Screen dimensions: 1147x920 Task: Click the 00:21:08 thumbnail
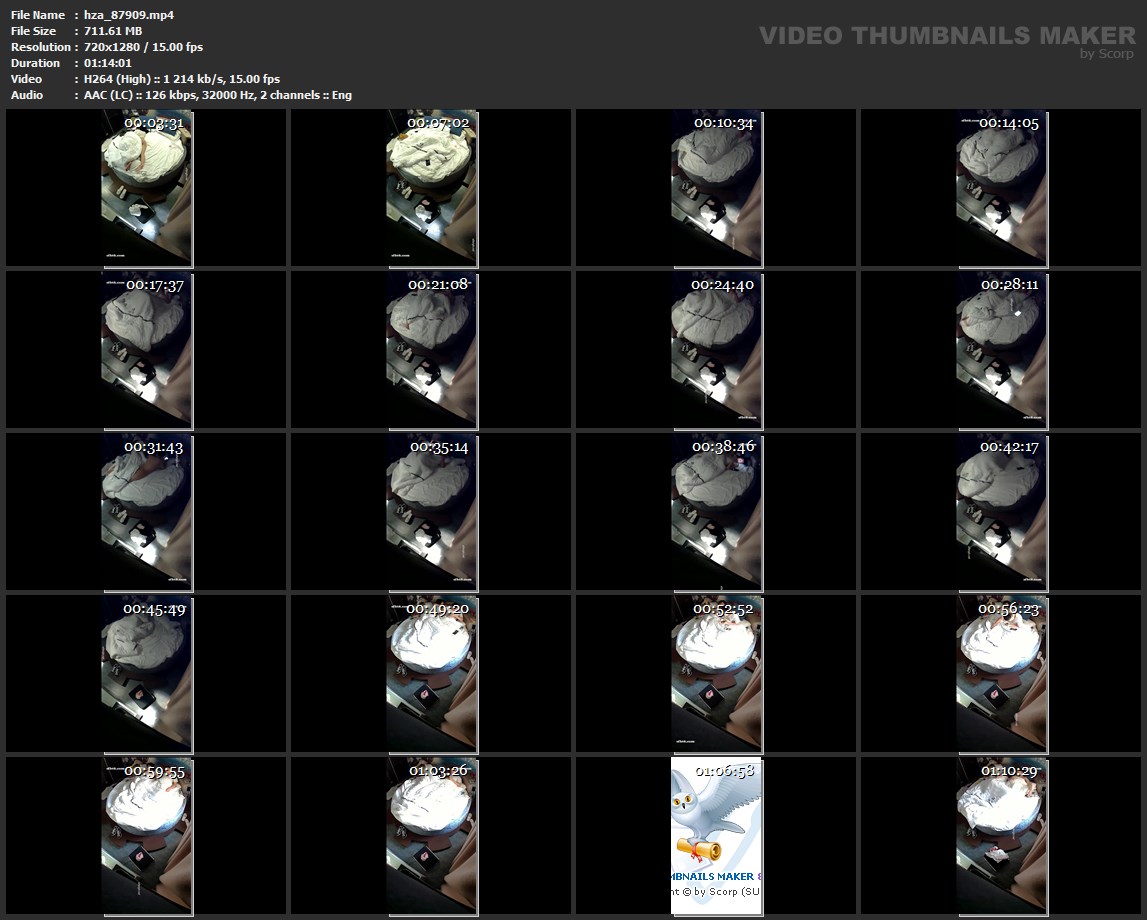pos(432,350)
